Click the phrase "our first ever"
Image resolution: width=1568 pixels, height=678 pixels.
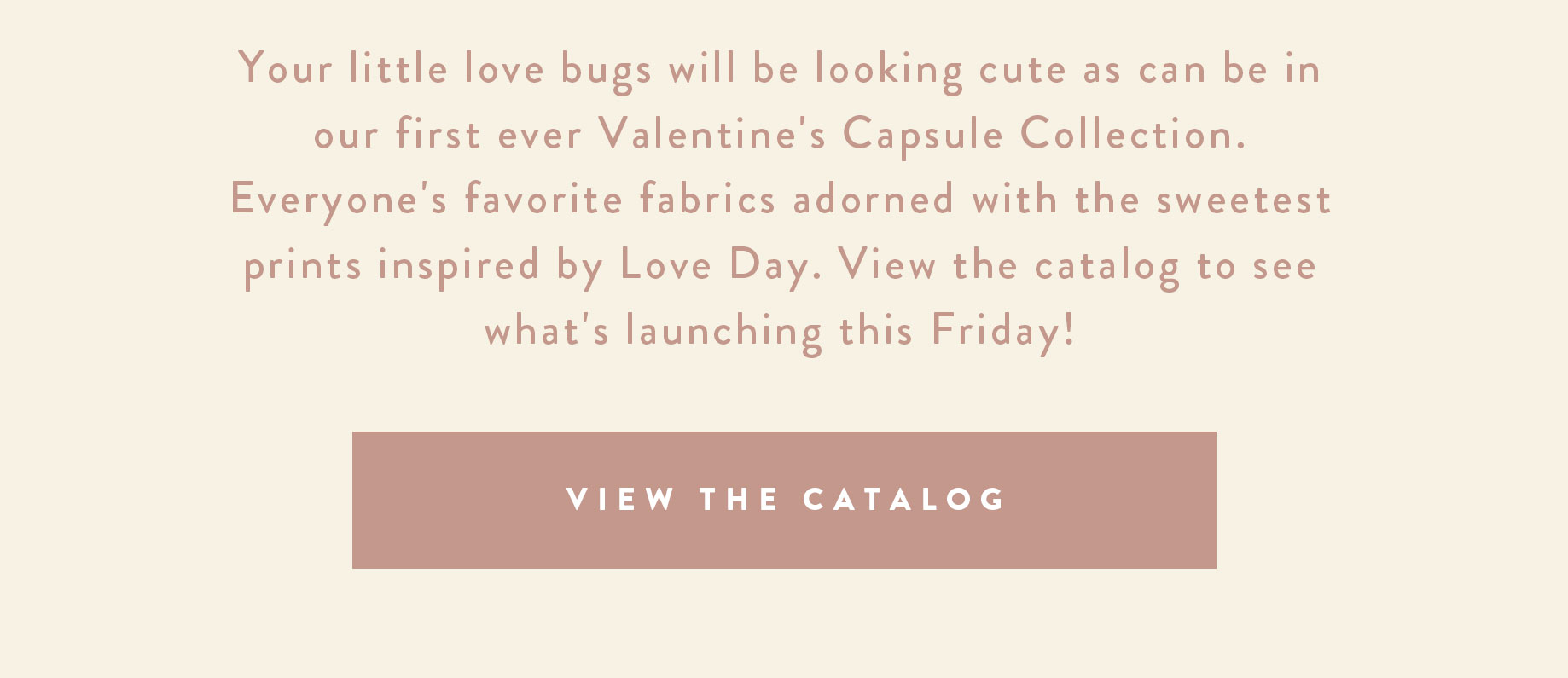pos(447,135)
